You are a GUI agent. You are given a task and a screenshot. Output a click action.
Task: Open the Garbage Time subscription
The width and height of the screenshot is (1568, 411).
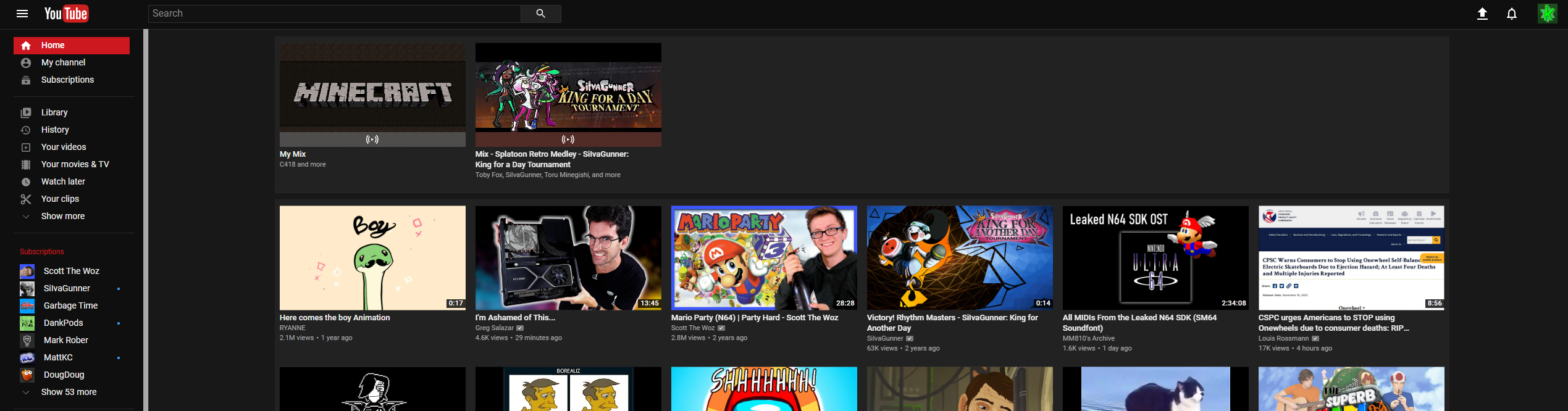click(72, 305)
